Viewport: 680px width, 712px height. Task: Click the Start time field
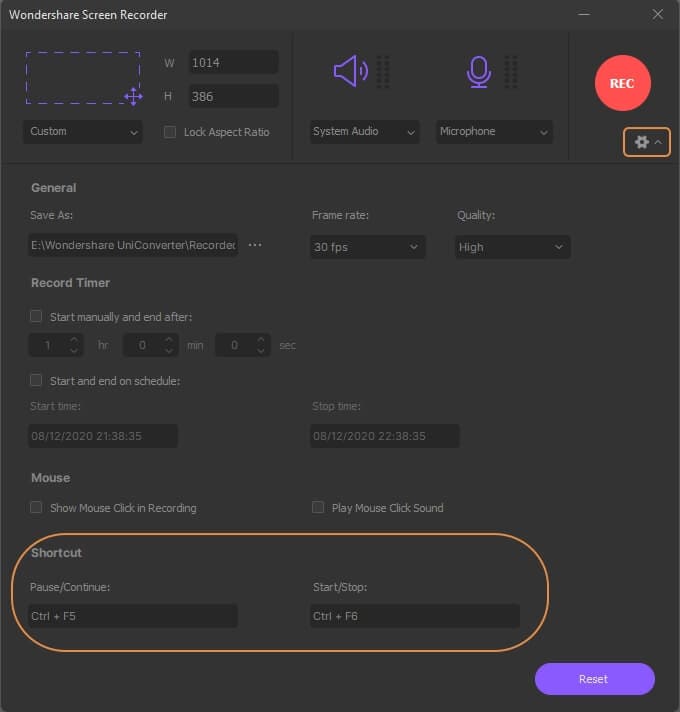click(103, 436)
